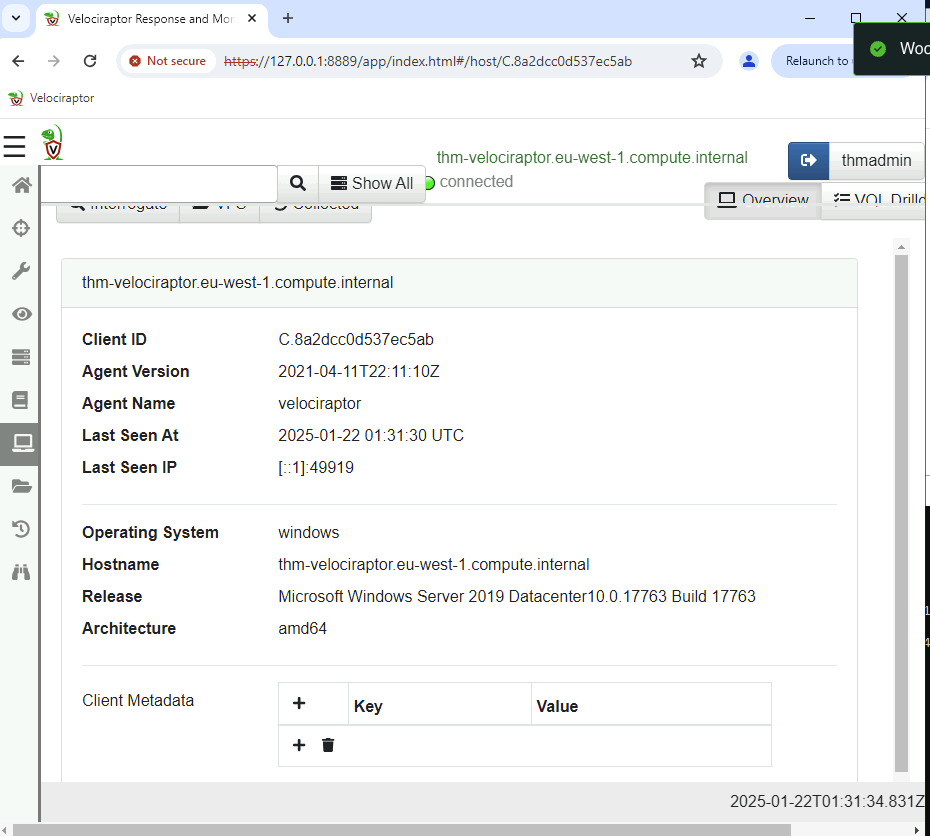The width and height of the screenshot is (930, 836).
Task: Click footer timestamp 2025-01-22T01:31:34.831Z
Action: pyautogui.click(x=827, y=801)
